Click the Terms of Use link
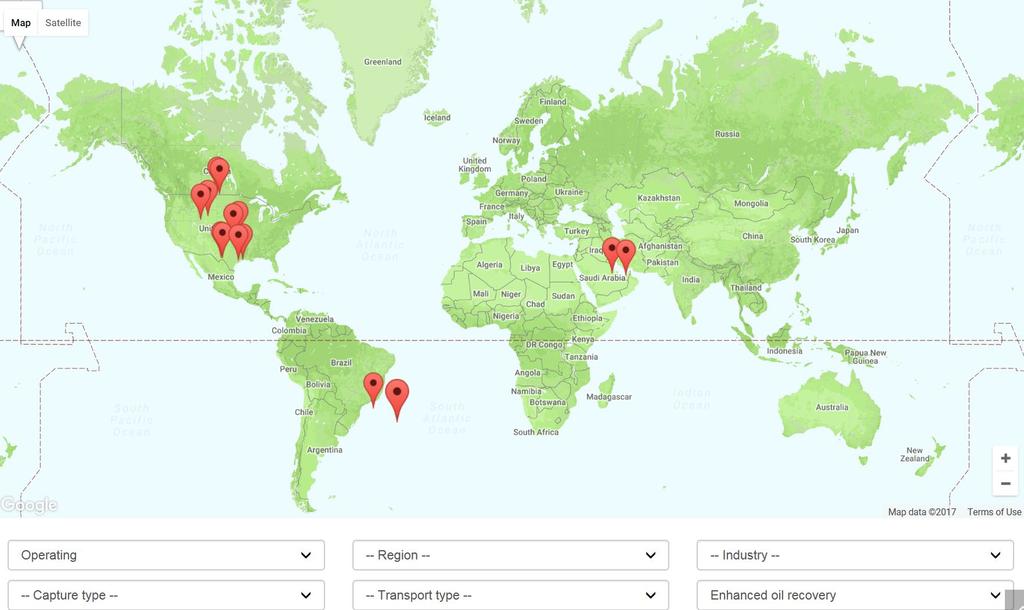The height and width of the screenshot is (610, 1024). tap(994, 512)
